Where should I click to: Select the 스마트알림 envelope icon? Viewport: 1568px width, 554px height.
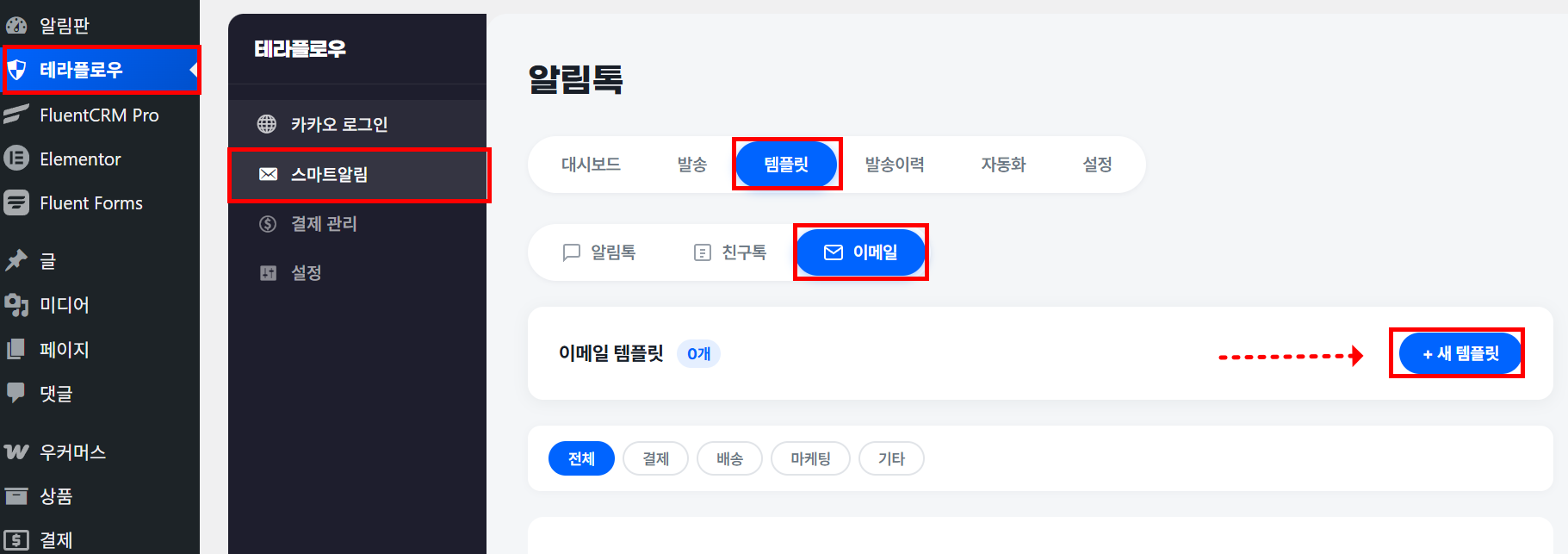tap(268, 174)
